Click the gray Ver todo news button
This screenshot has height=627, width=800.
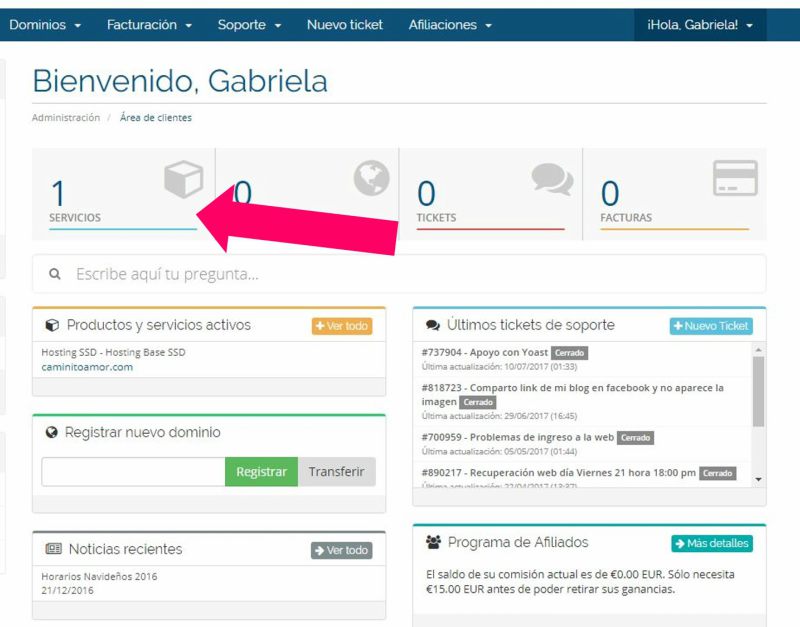[342, 550]
